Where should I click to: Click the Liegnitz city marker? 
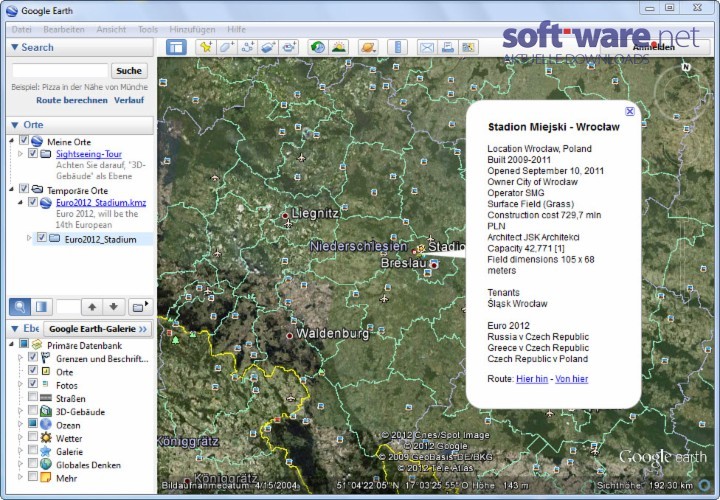coord(285,215)
